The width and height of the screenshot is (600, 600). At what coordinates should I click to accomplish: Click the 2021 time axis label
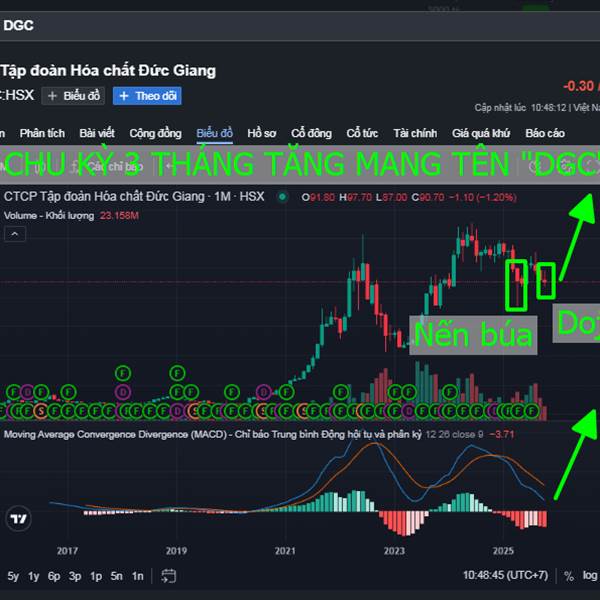click(x=285, y=551)
